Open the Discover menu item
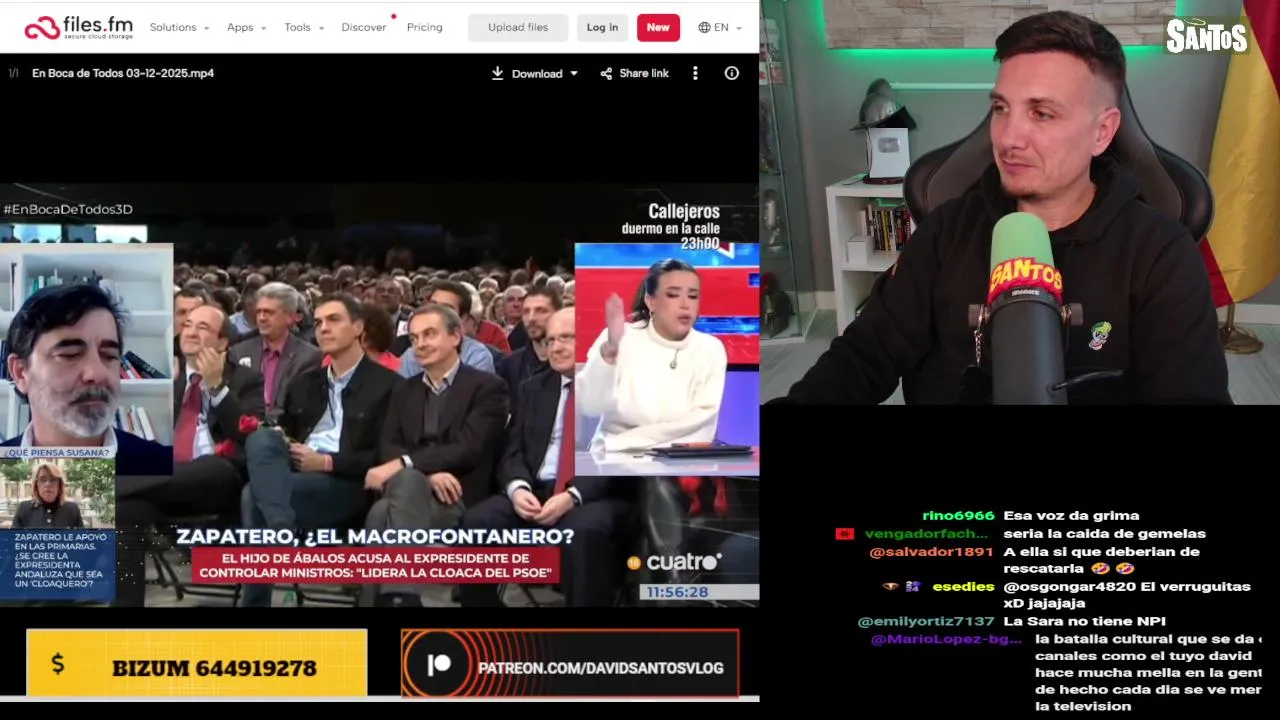The height and width of the screenshot is (720, 1280). coord(364,27)
